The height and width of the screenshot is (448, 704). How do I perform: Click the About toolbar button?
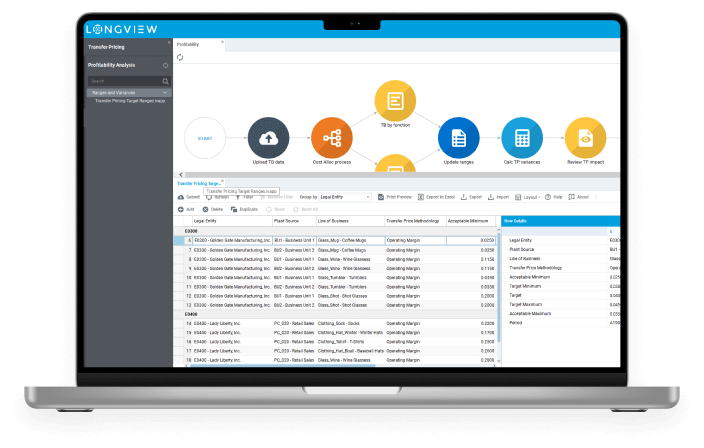pos(578,197)
